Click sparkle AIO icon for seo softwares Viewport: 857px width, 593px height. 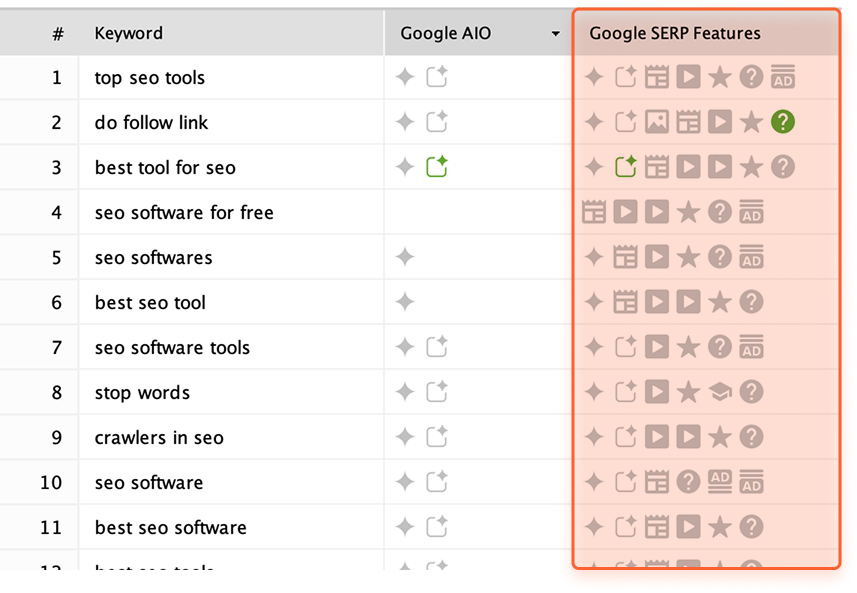click(x=405, y=256)
